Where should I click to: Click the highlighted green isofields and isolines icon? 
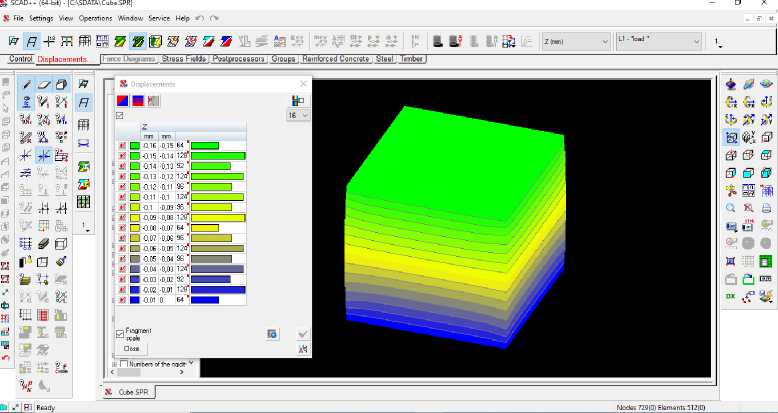[138, 41]
